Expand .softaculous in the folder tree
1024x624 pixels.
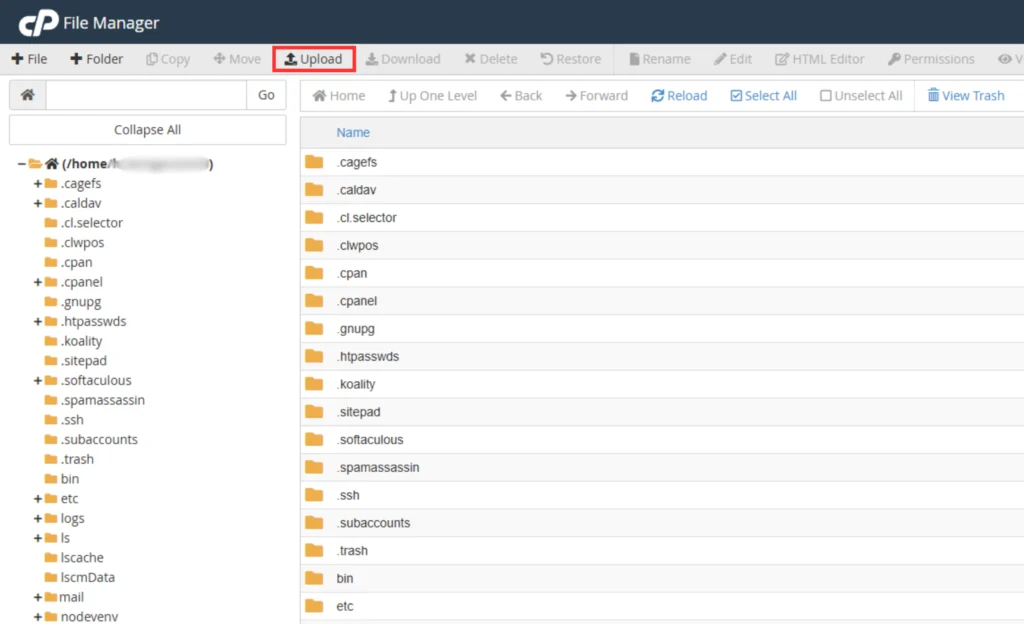click(x=38, y=381)
